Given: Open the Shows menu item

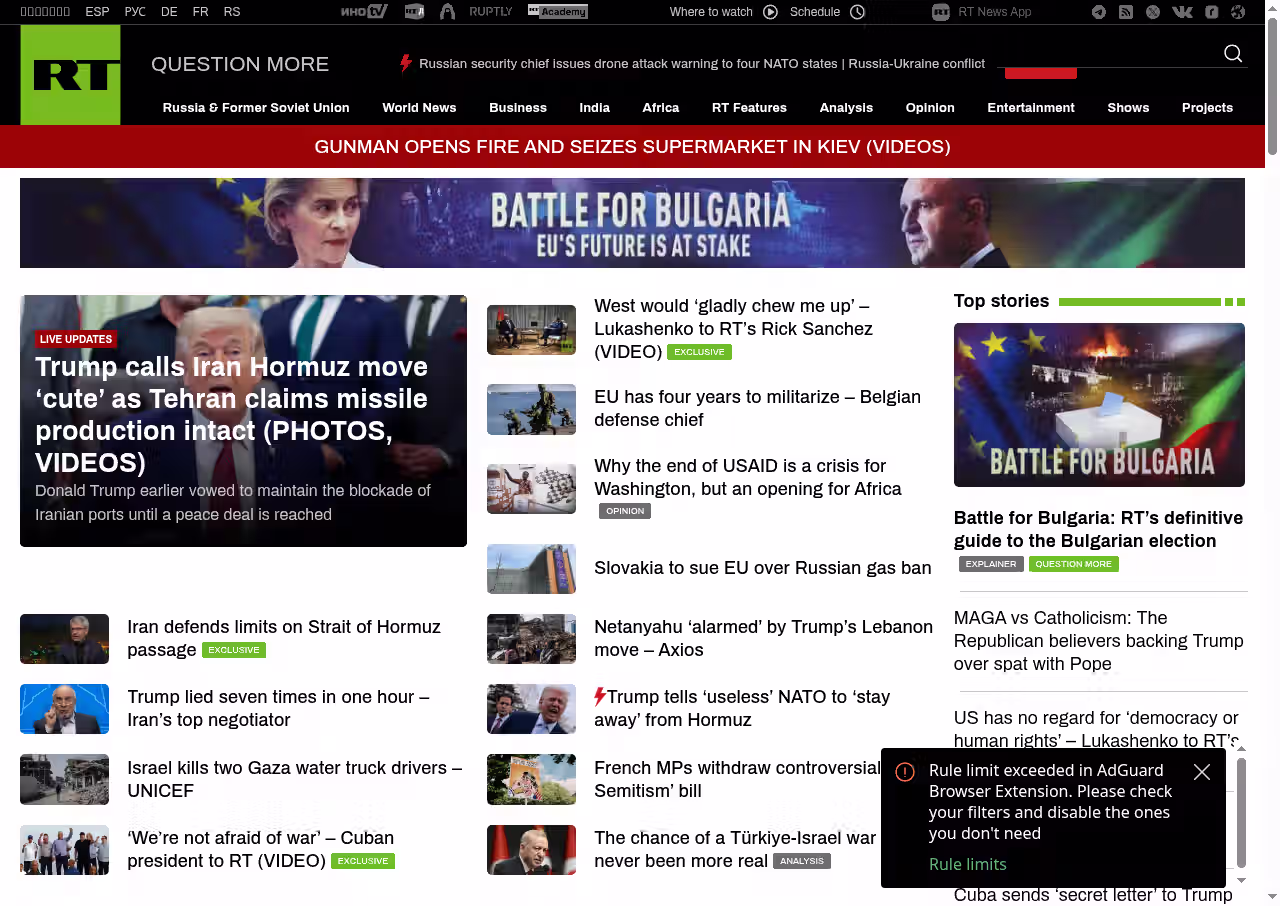Looking at the screenshot, I should [1128, 108].
